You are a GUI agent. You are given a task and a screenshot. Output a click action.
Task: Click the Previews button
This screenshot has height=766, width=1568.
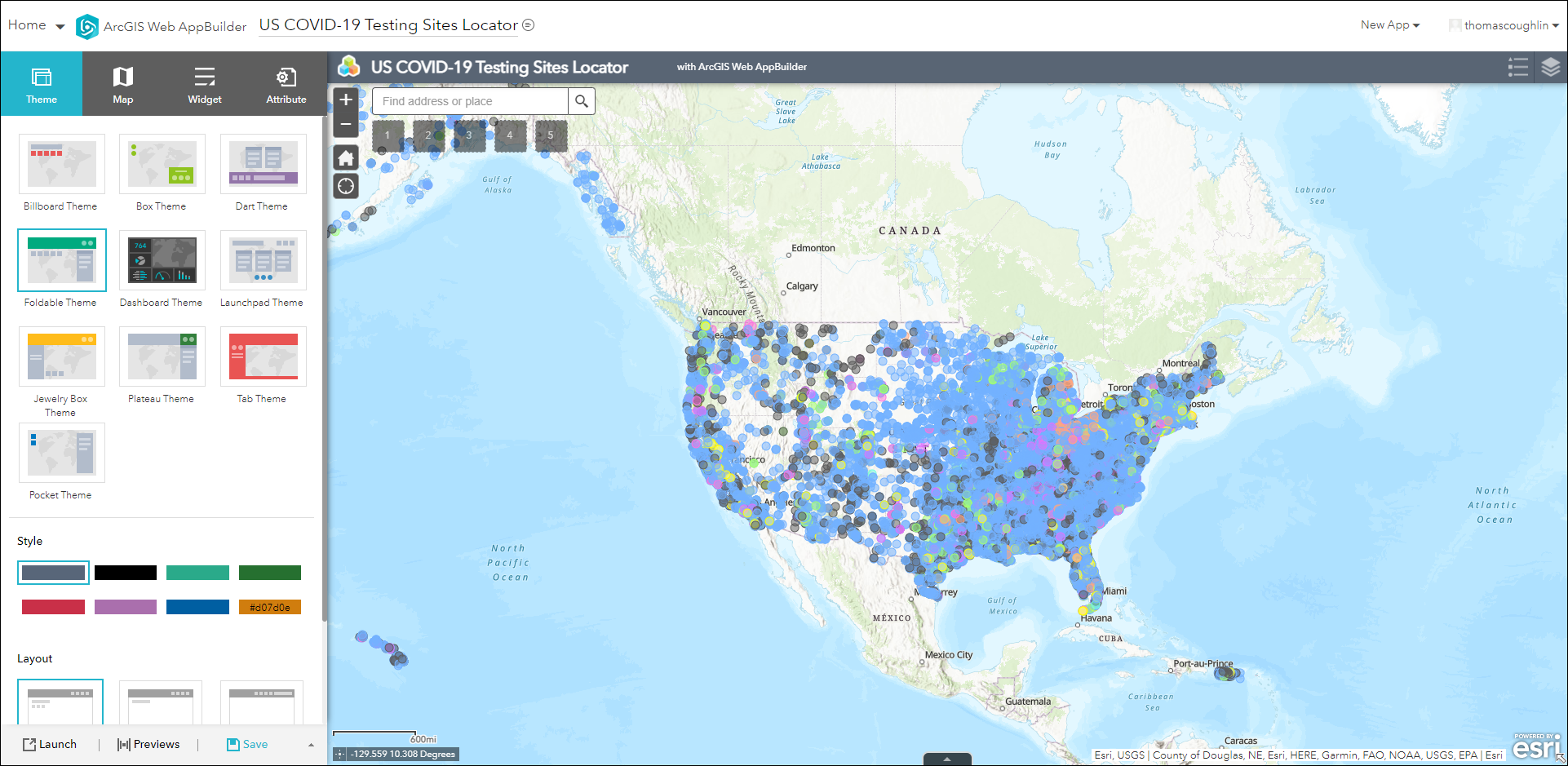148,744
